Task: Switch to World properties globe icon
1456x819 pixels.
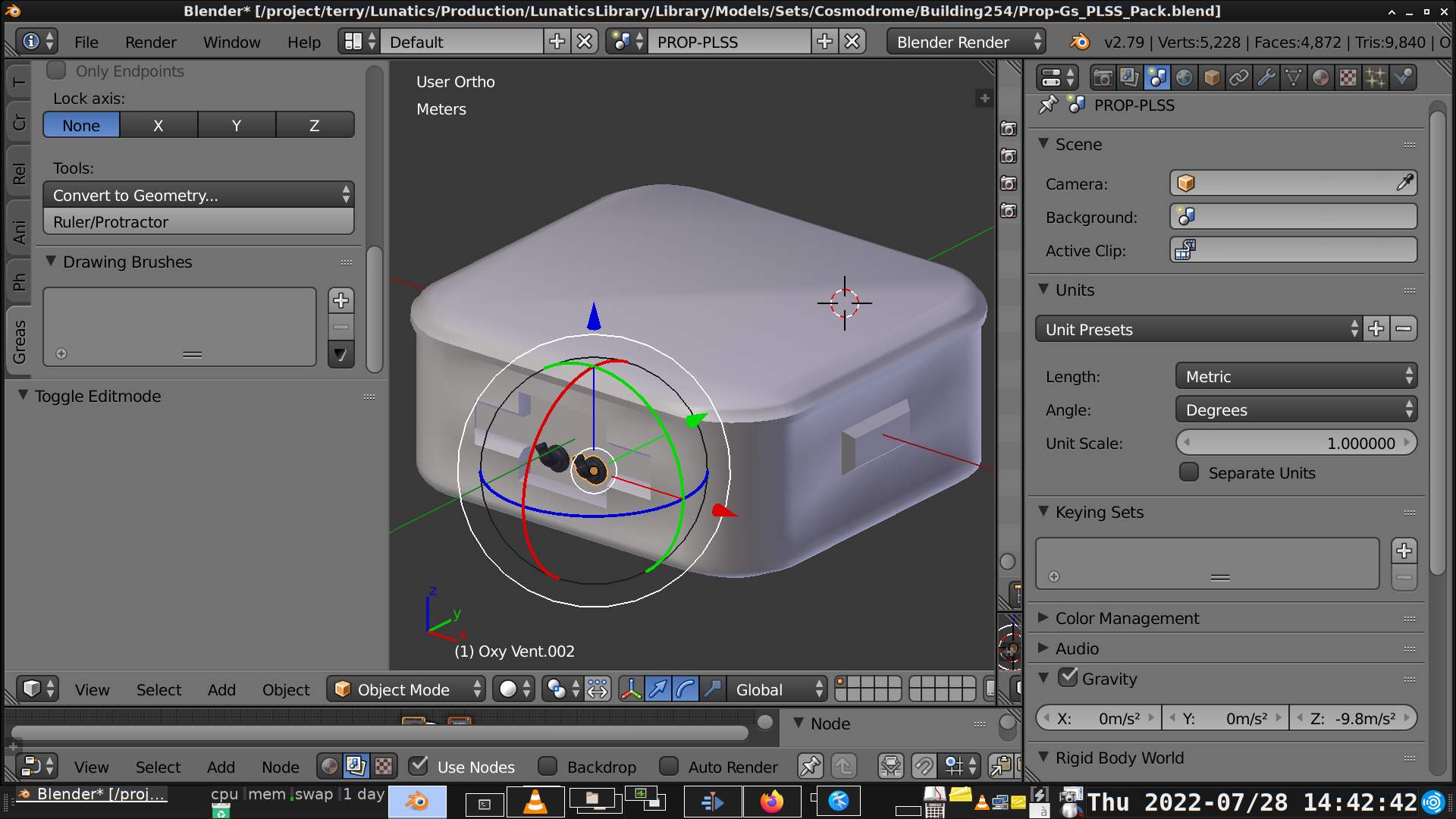Action: [x=1184, y=77]
